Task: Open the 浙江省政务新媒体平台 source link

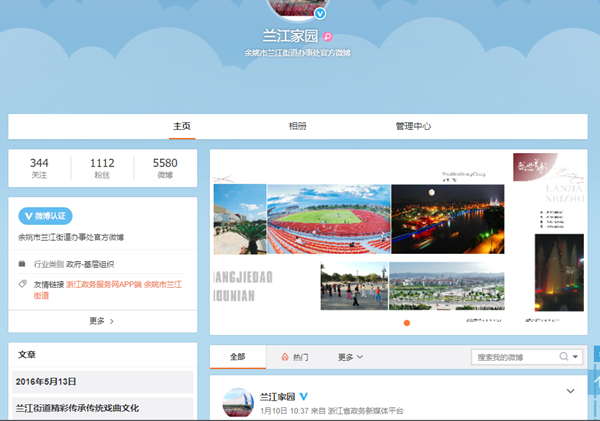Action: [365, 411]
